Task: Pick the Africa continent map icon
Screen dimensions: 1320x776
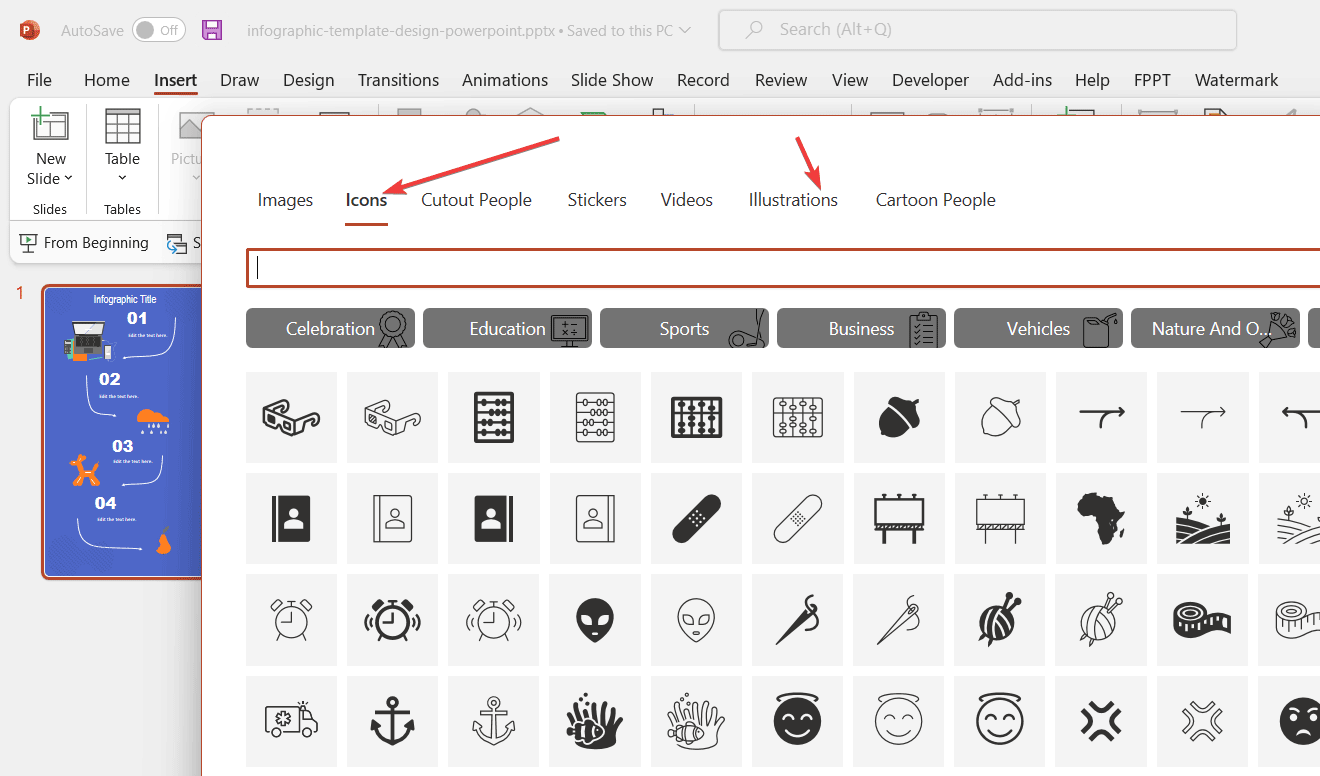Action: (x=1101, y=519)
